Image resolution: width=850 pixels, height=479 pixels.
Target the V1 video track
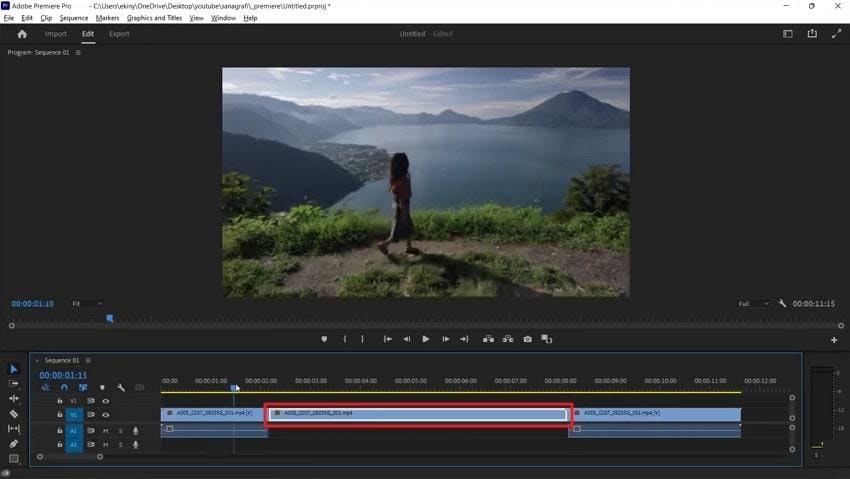[74, 415]
